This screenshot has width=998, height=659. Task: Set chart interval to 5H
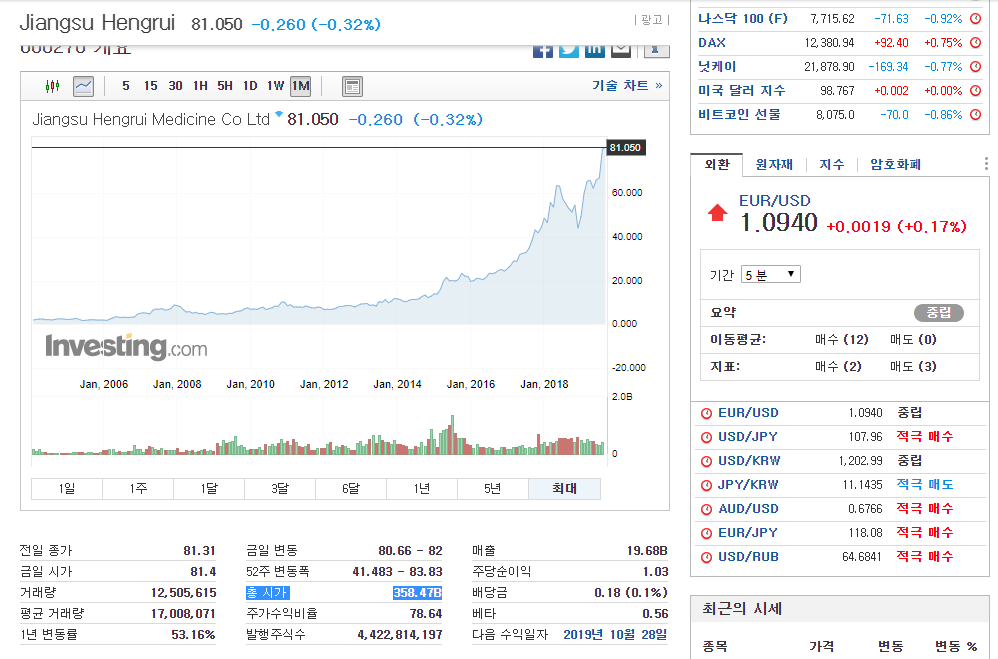pyautogui.click(x=225, y=86)
